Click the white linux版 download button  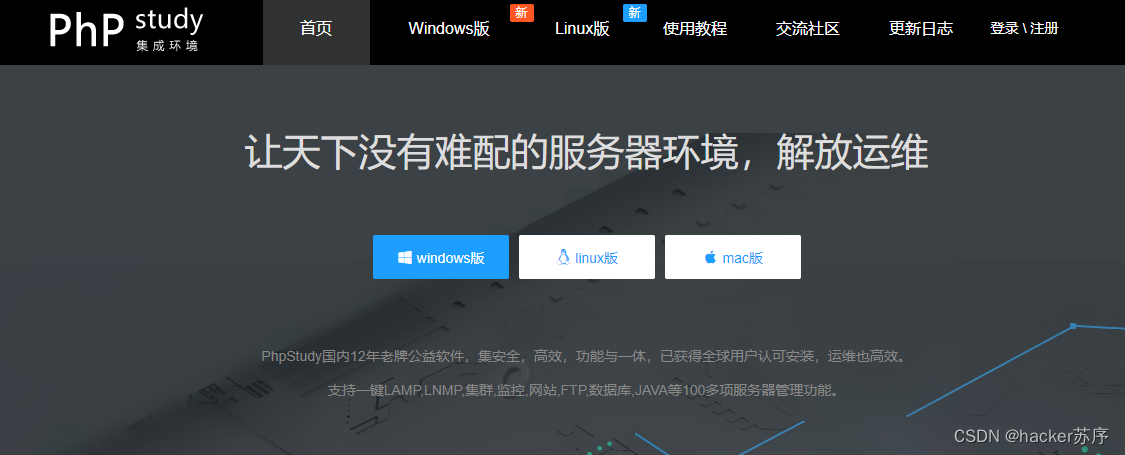coord(587,257)
